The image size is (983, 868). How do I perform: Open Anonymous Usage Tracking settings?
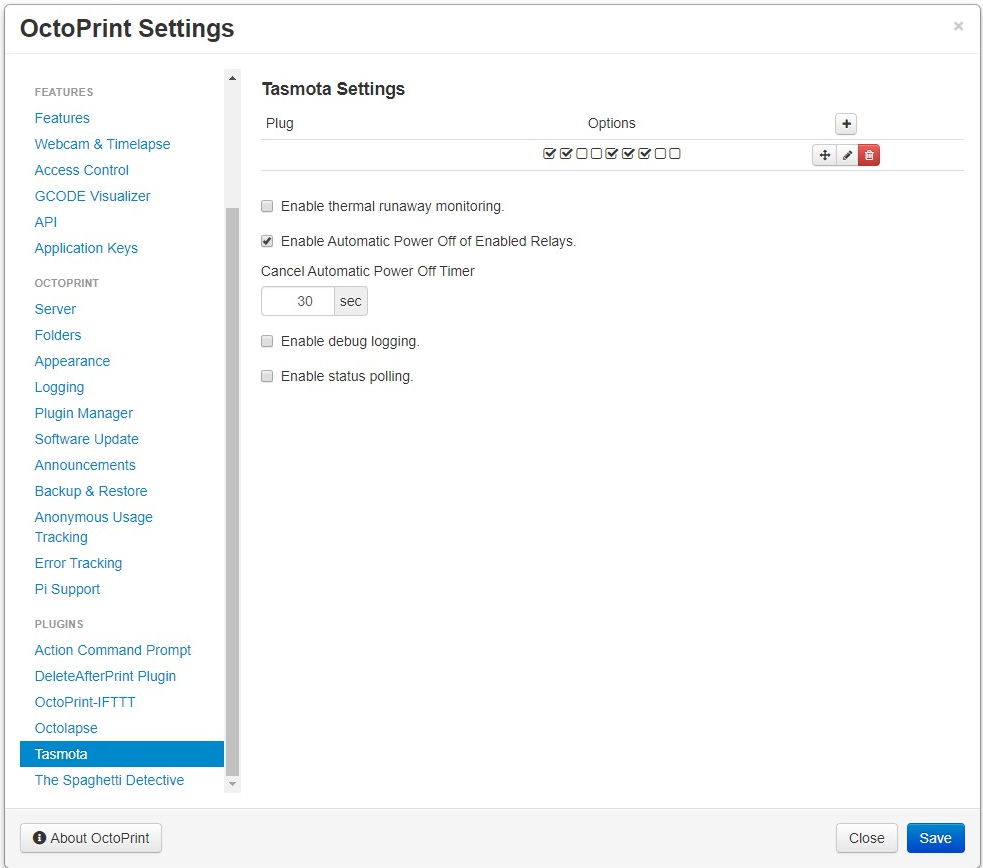point(93,527)
